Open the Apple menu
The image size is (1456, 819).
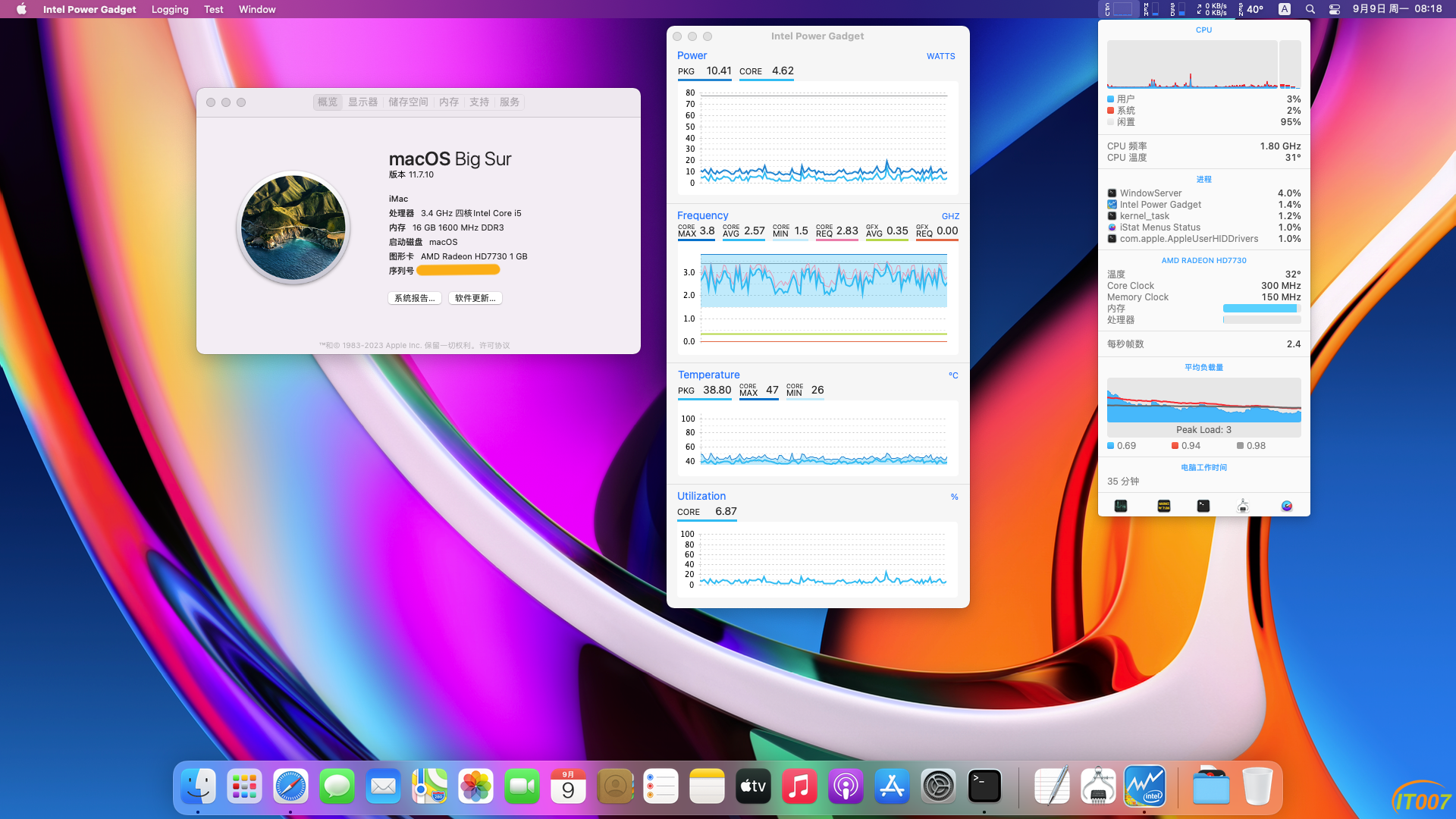pos(21,9)
